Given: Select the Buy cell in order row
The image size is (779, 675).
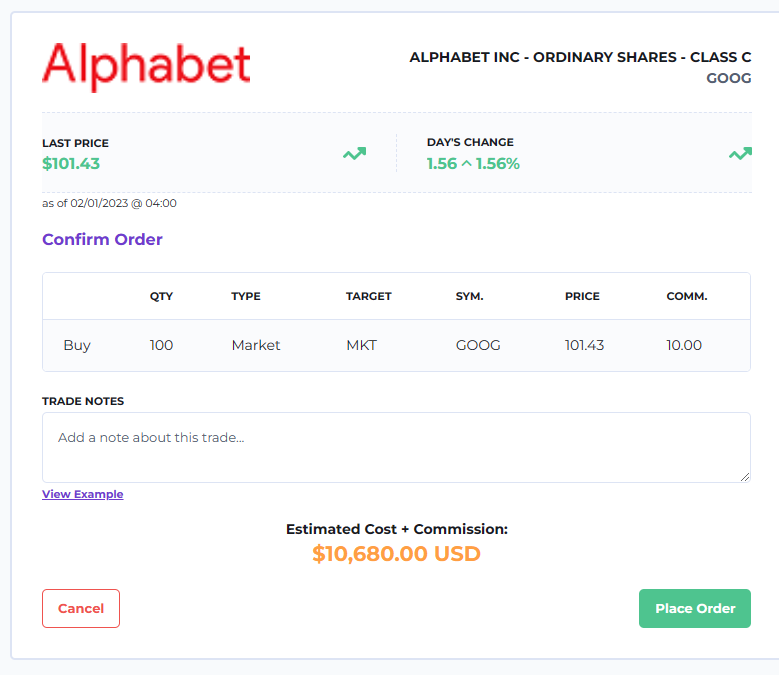Looking at the screenshot, I should click(x=77, y=345).
